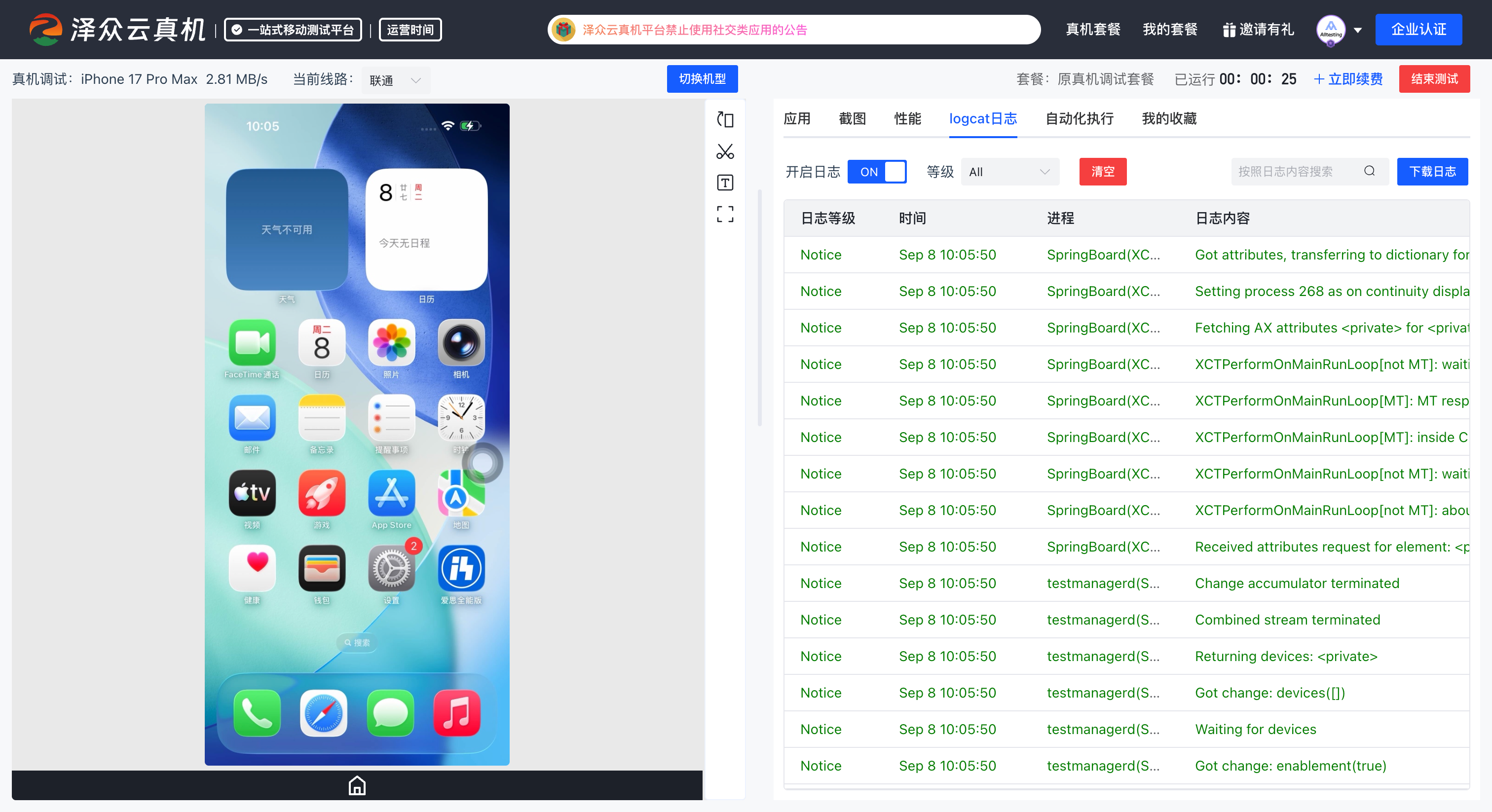Select the logcat日志 tab

pyautogui.click(x=982, y=119)
